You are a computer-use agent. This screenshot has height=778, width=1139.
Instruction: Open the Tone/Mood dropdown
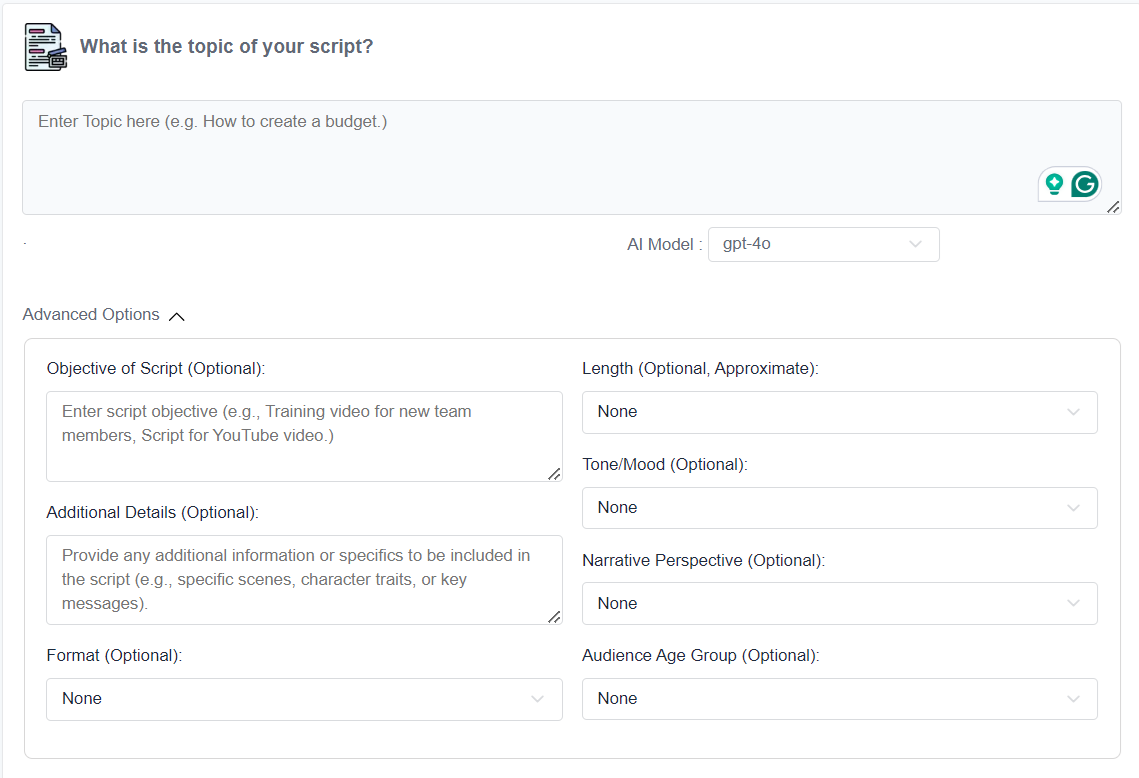tap(840, 507)
